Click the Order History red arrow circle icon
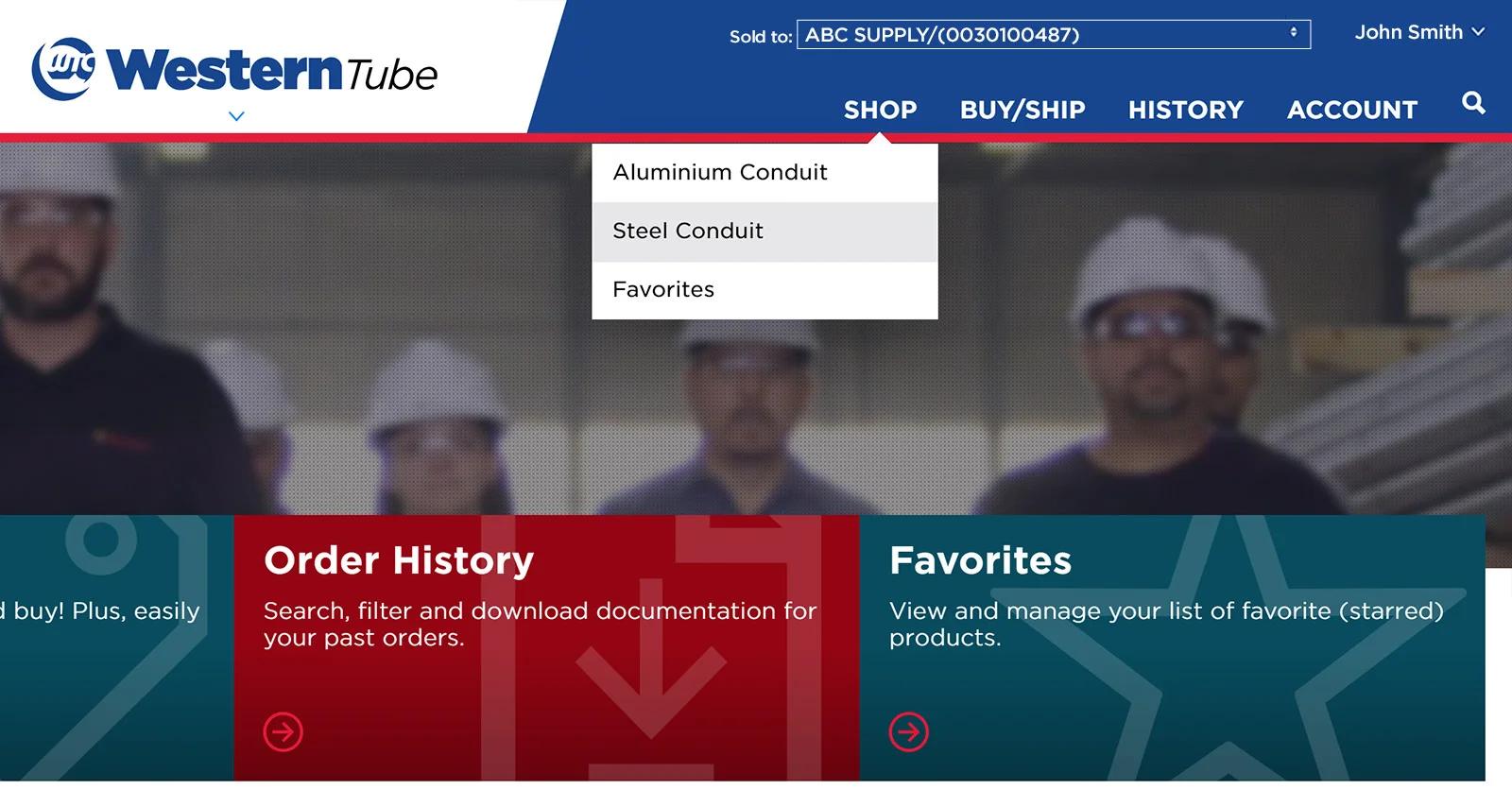 [283, 731]
